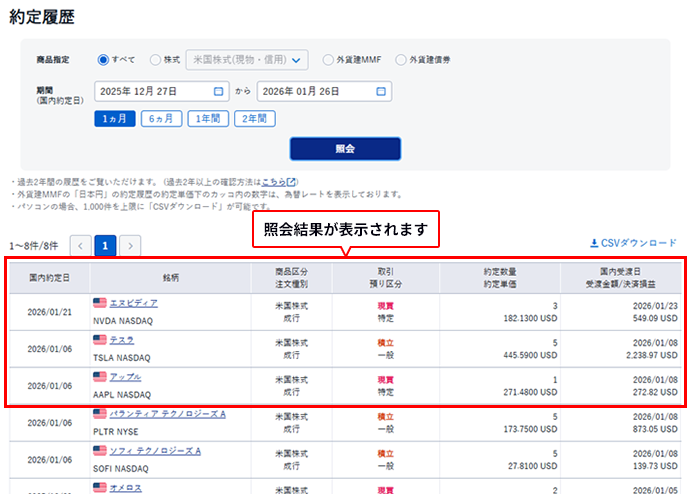Select the 株式 radio button
690x504 pixels.
coord(154,60)
